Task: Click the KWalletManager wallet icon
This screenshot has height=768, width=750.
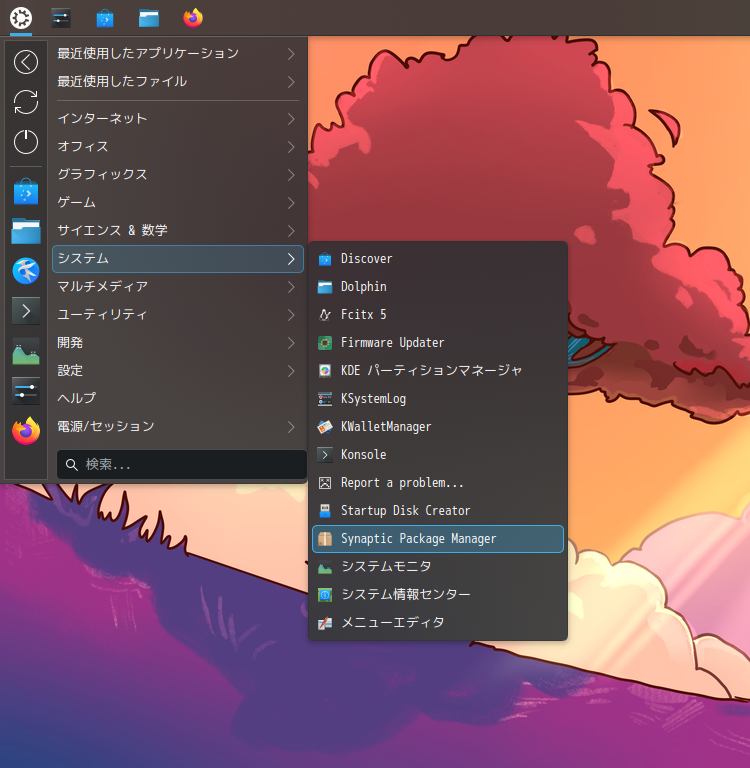Action: pos(325,427)
